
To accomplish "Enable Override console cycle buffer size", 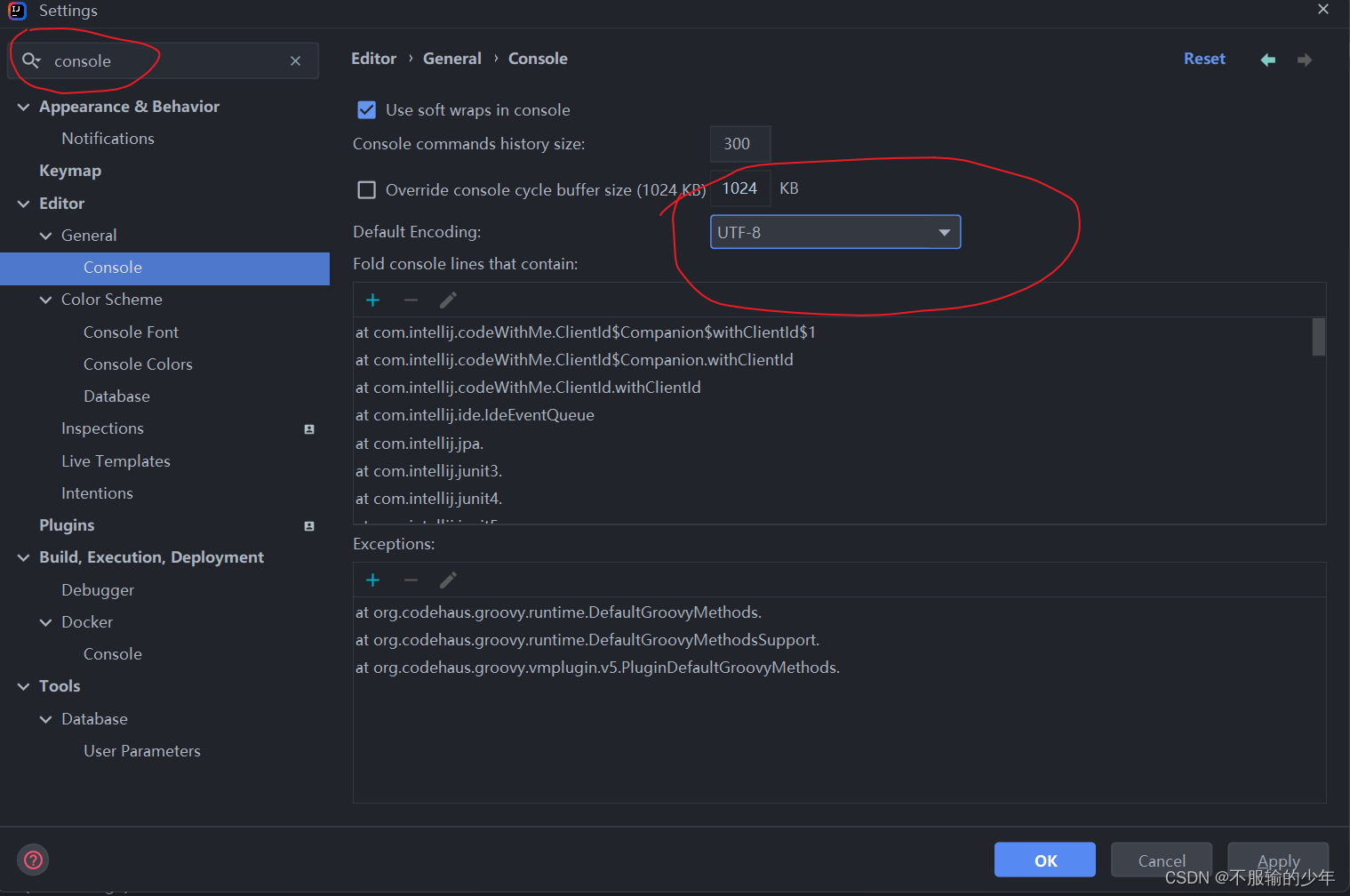I will [x=366, y=189].
